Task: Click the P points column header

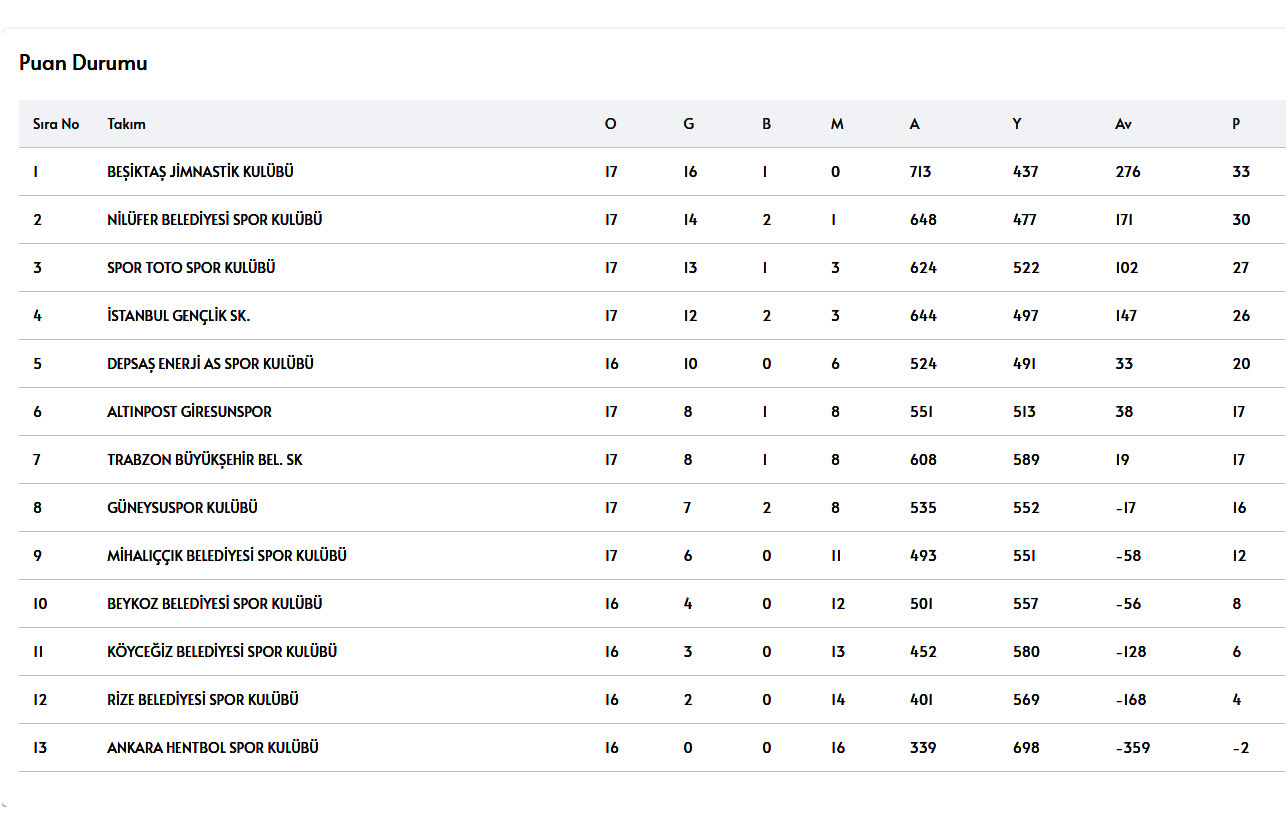Action: pos(1236,124)
